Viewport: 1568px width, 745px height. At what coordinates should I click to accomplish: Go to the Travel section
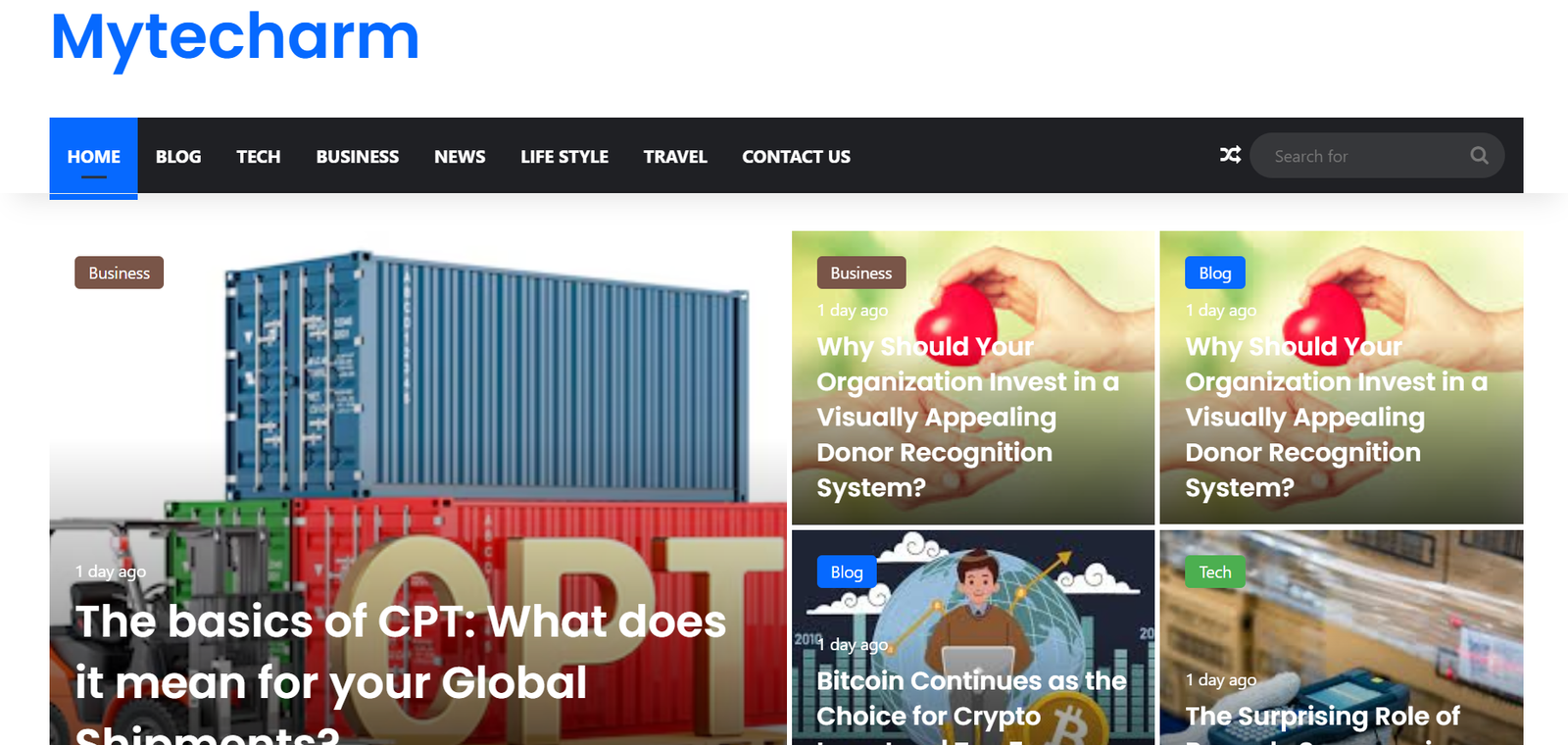click(x=675, y=157)
